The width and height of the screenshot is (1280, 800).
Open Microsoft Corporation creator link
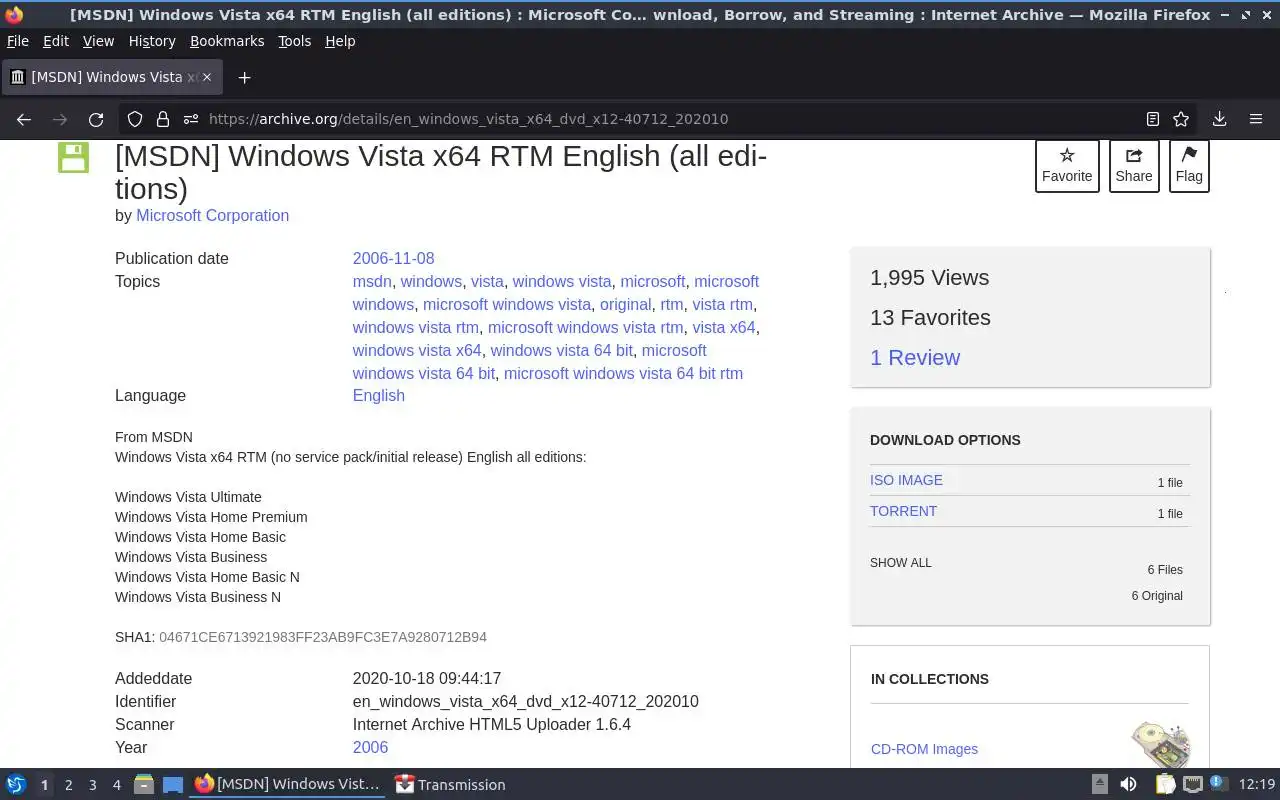click(x=212, y=215)
